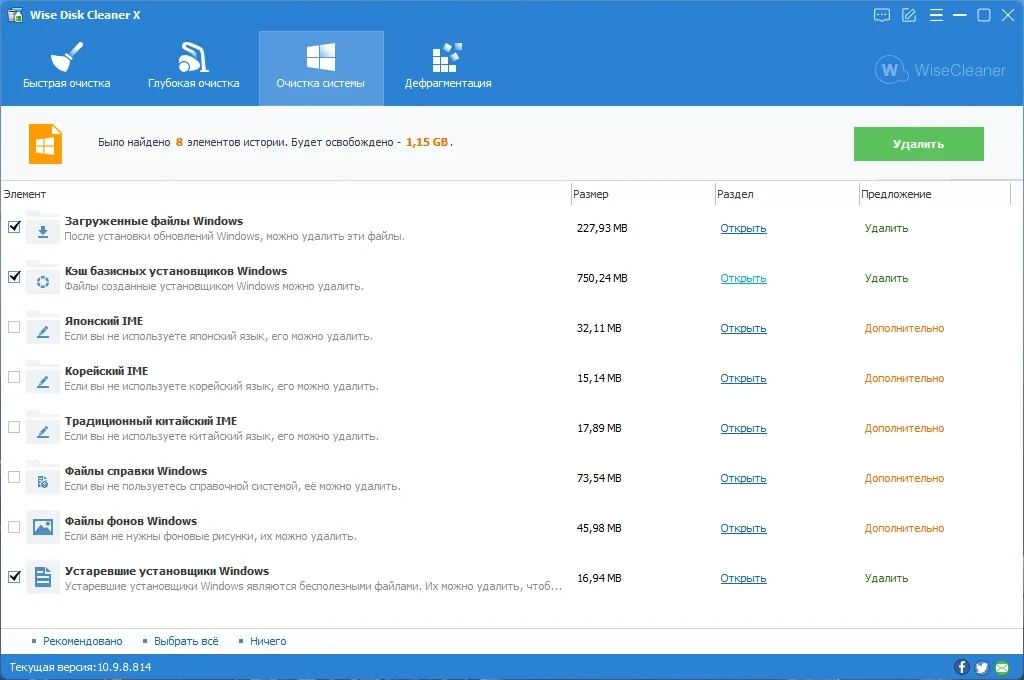This screenshot has height=680, width=1024.
Task: Sort by the Размер column header
Action: (x=590, y=194)
